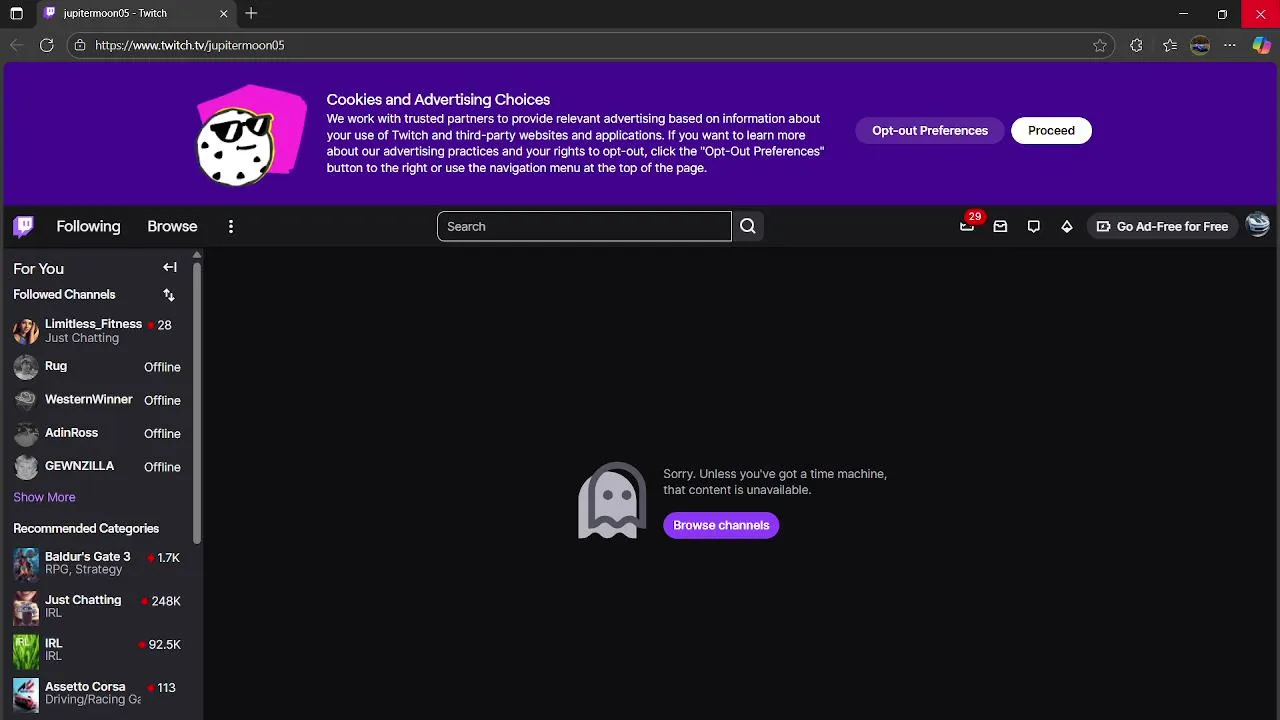Click the IRL category thumbnail

click(26, 650)
